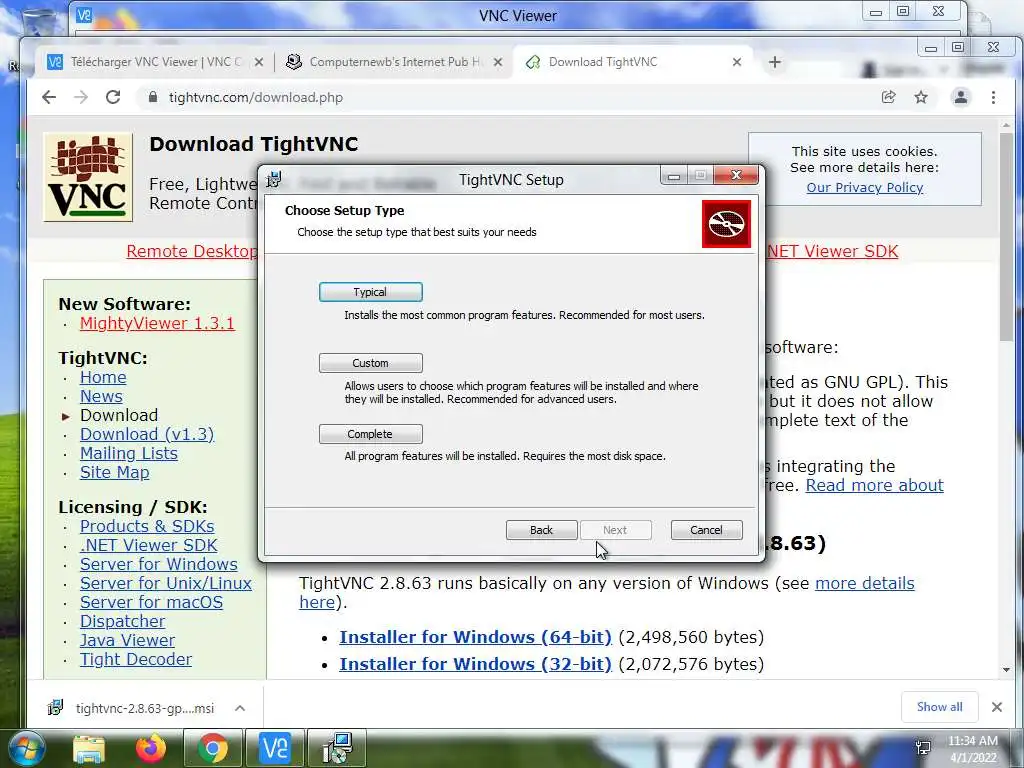Viewport: 1024px width, 768px height.
Task: Click the browser back arrow
Action: [x=49, y=97]
